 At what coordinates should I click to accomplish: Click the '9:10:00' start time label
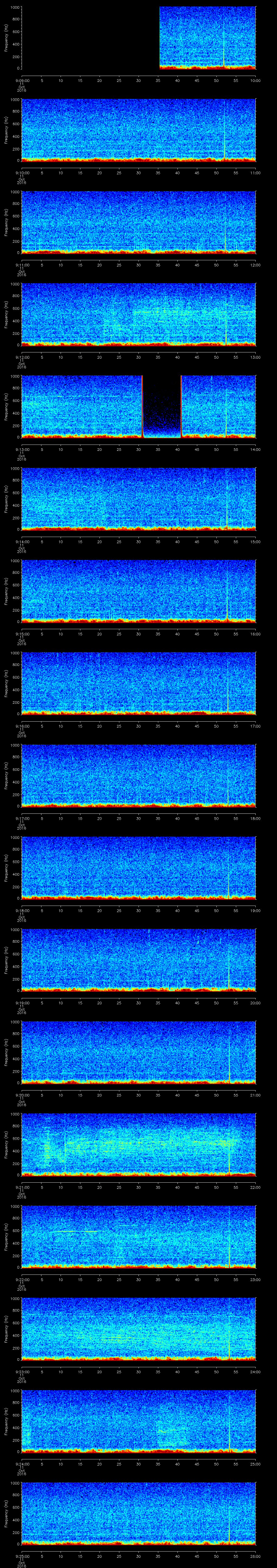pyautogui.click(x=22, y=173)
